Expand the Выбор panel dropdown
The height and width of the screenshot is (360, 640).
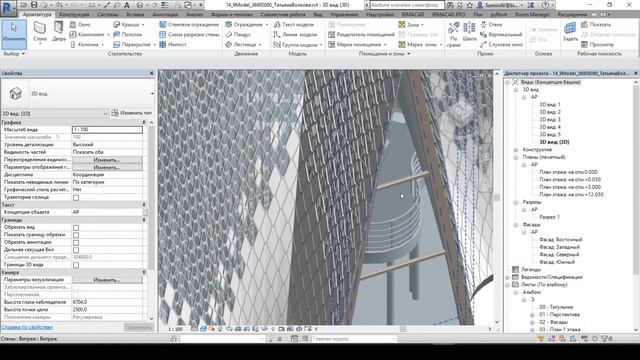(x=14, y=53)
